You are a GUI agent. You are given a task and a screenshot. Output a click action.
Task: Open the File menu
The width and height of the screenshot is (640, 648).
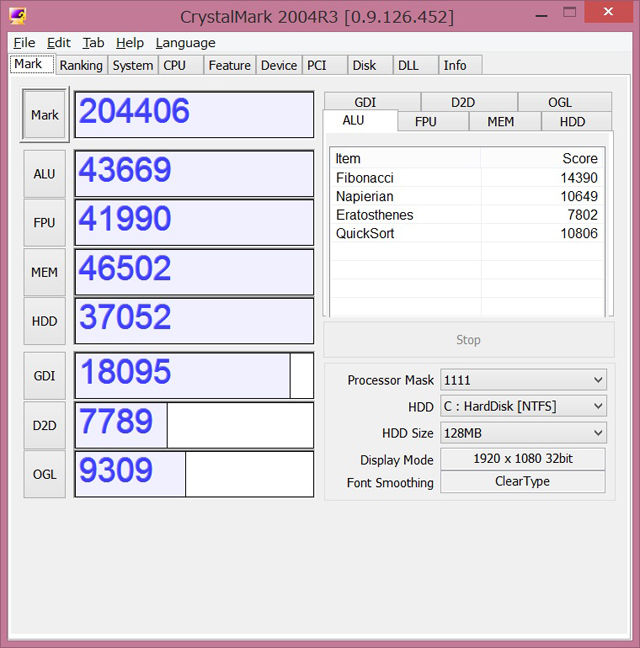(x=24, y=43)
